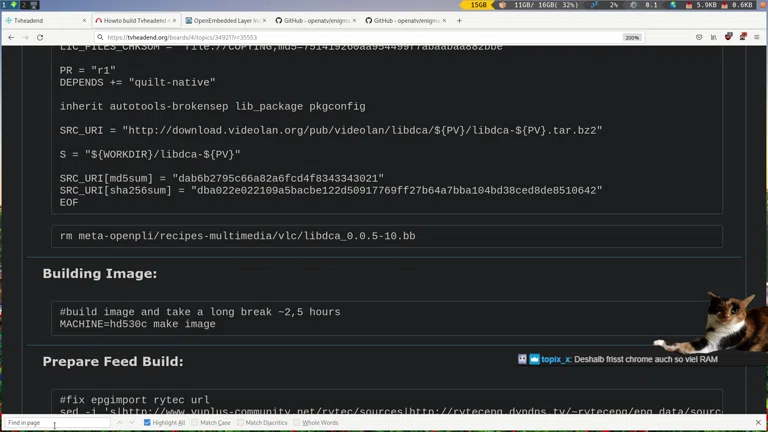Close the find bar

click(x=759, y=423)
